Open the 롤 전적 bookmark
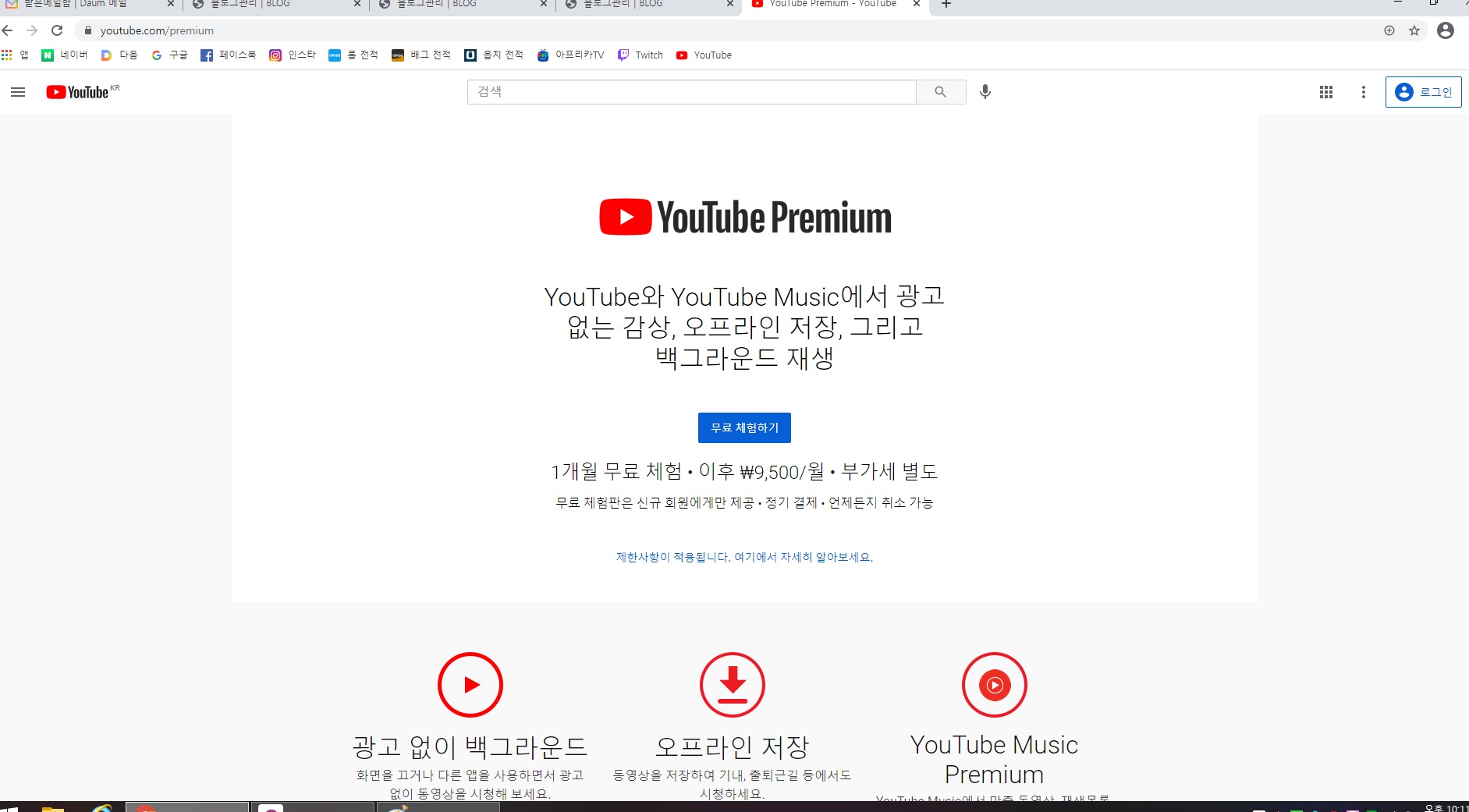 tap(353, 55)
